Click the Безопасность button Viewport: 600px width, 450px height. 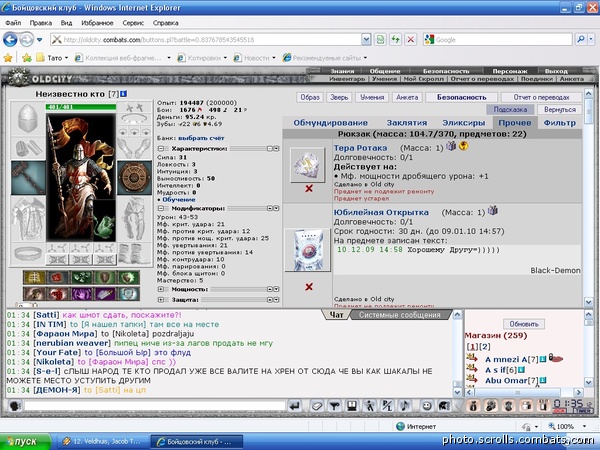pyautogui.click(x=461, y=97)
